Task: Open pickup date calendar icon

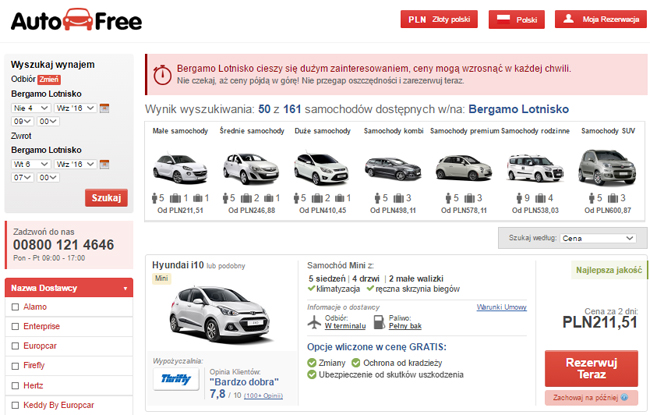Action: click(104, 108)
